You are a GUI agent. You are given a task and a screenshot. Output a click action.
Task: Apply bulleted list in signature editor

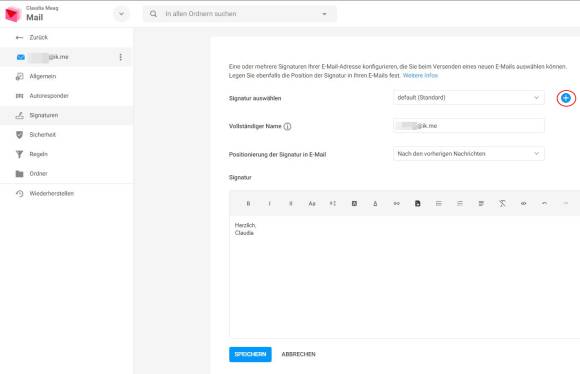pyautogui.click(x=439, y=203)
